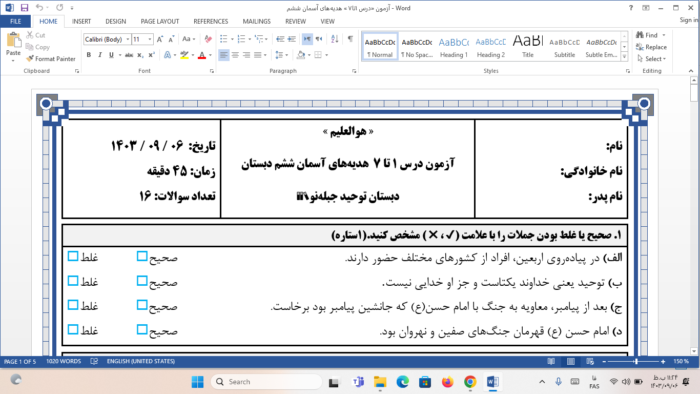This screenshot has height=394, width=700.
Task: Check غلط box for statement الف
Action: 73,256
